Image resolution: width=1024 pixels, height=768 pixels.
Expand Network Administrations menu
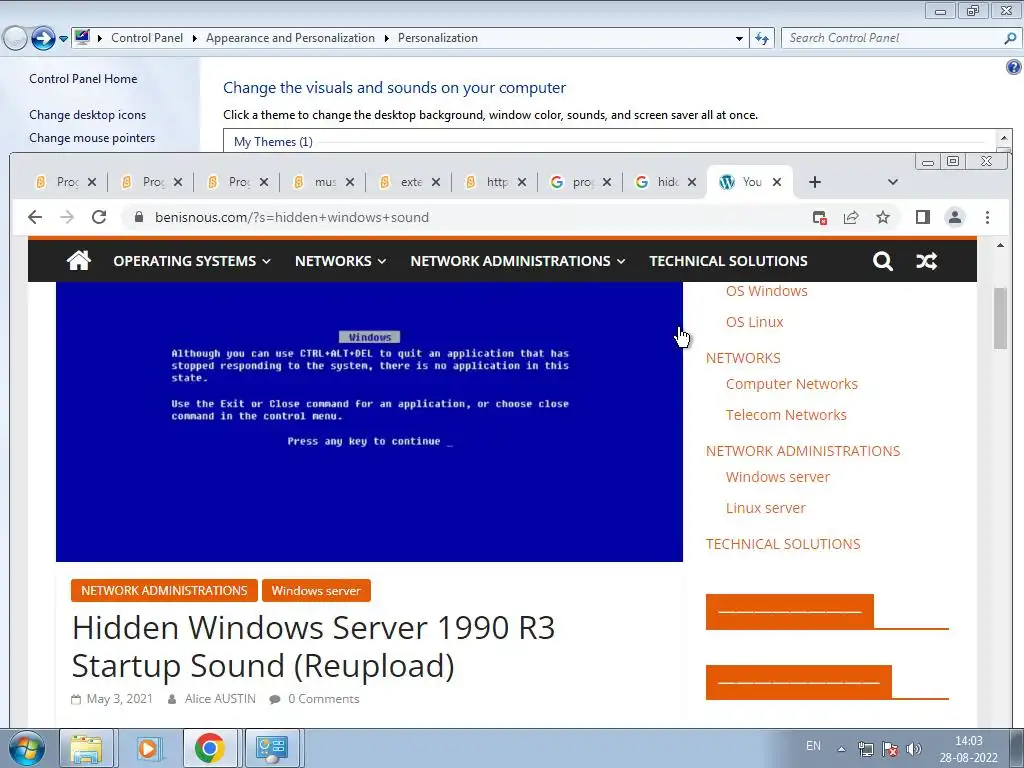coord(517,261)
